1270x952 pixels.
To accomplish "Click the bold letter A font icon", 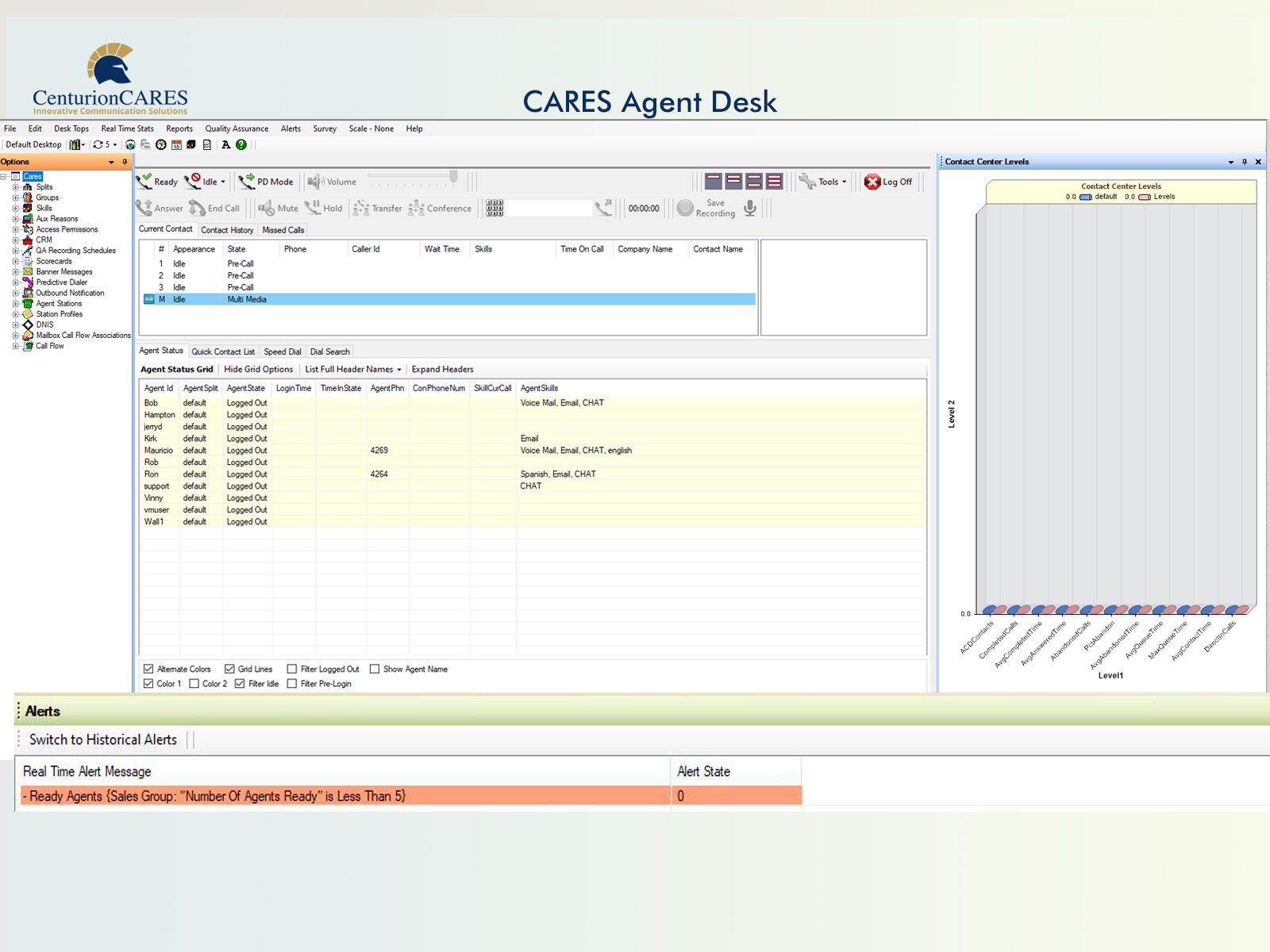I will click(x=226, y=144).
